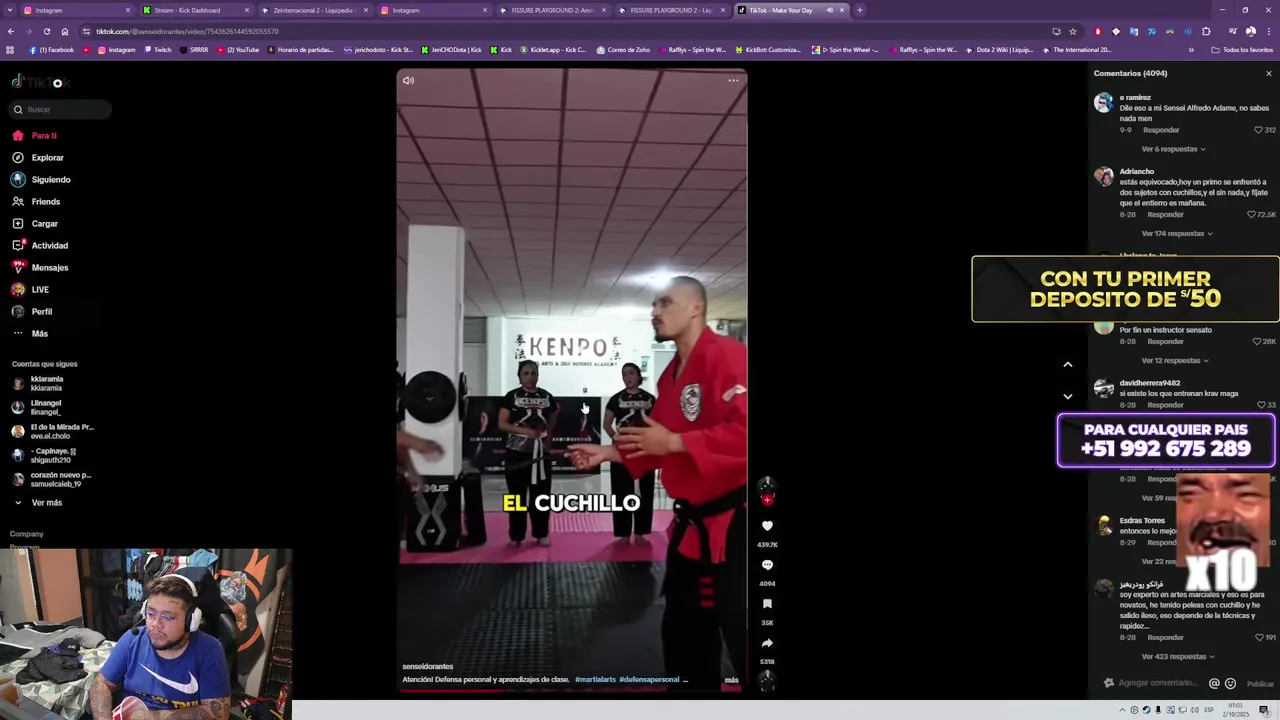Open comments with speech bubble icon
The image size is (1280, 720).
[767, 565]
